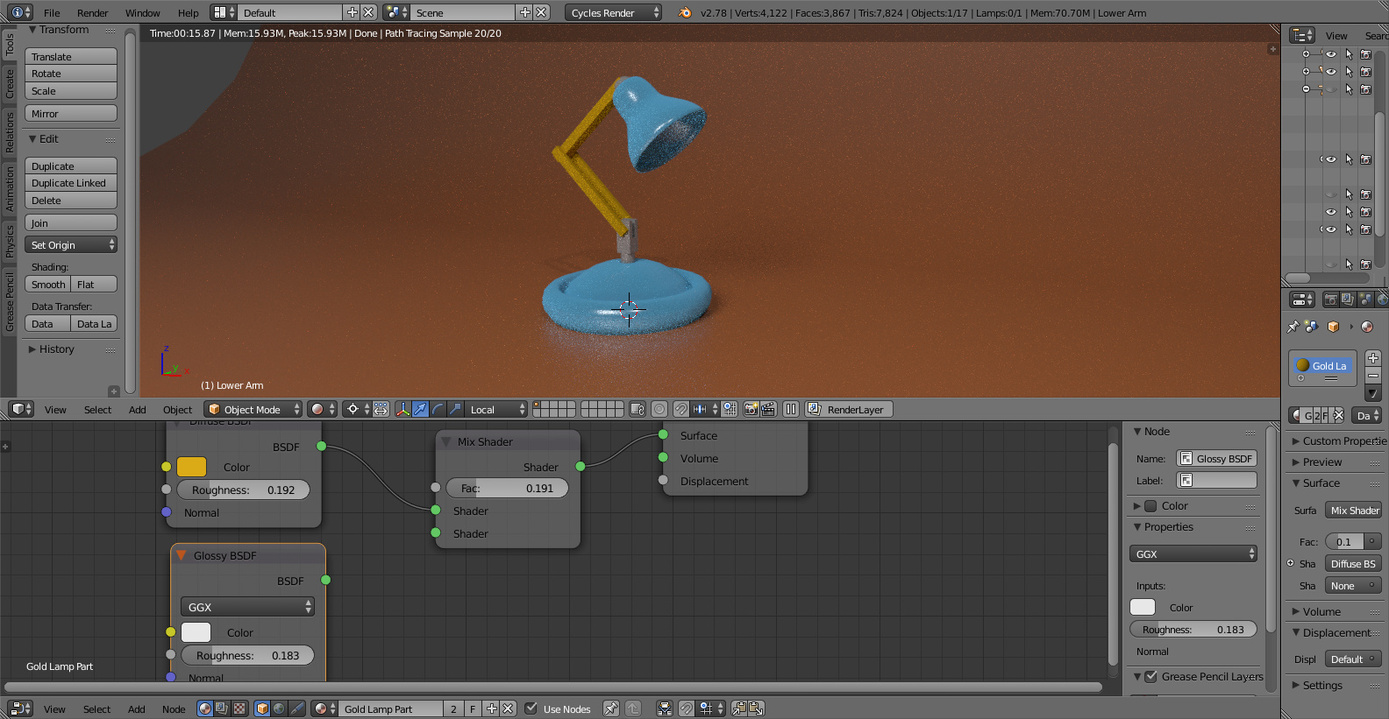Open the Object Mode dropdown
The width and height of the screenshot is (1389, 719).
coord(253,409)
